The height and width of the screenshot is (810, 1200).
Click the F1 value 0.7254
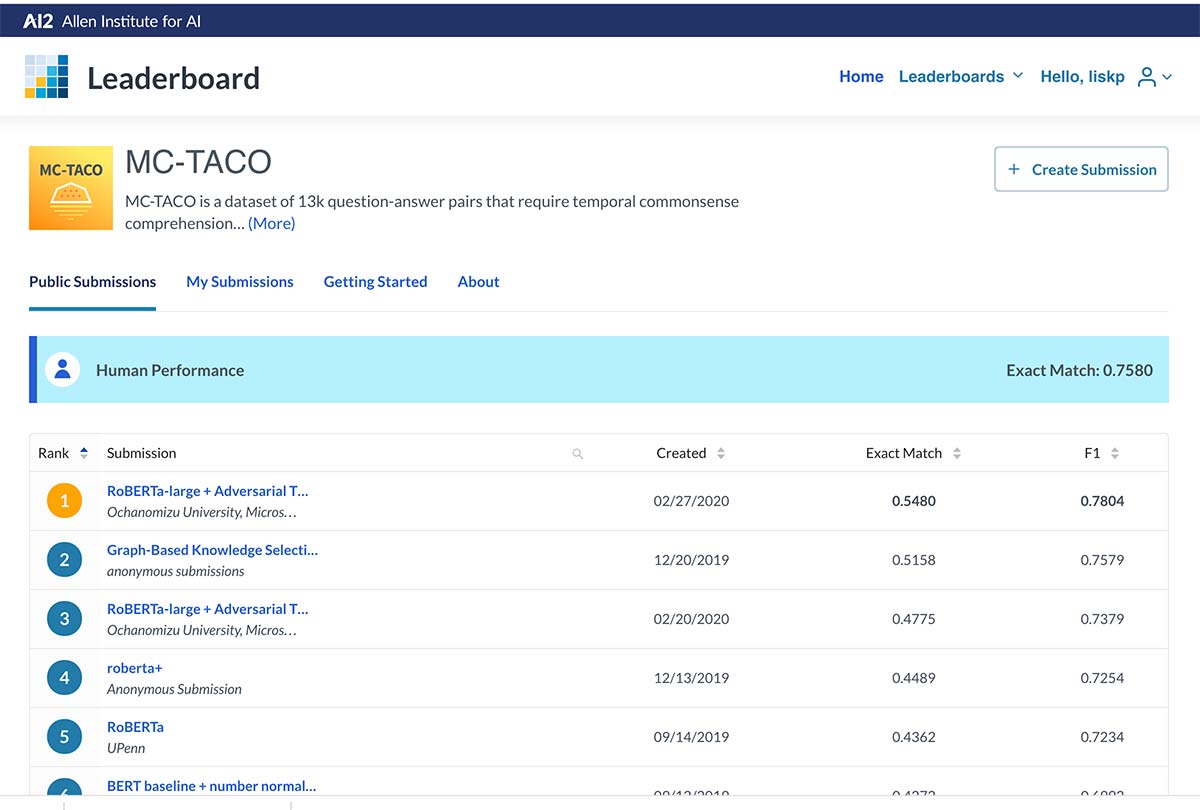1102,678
